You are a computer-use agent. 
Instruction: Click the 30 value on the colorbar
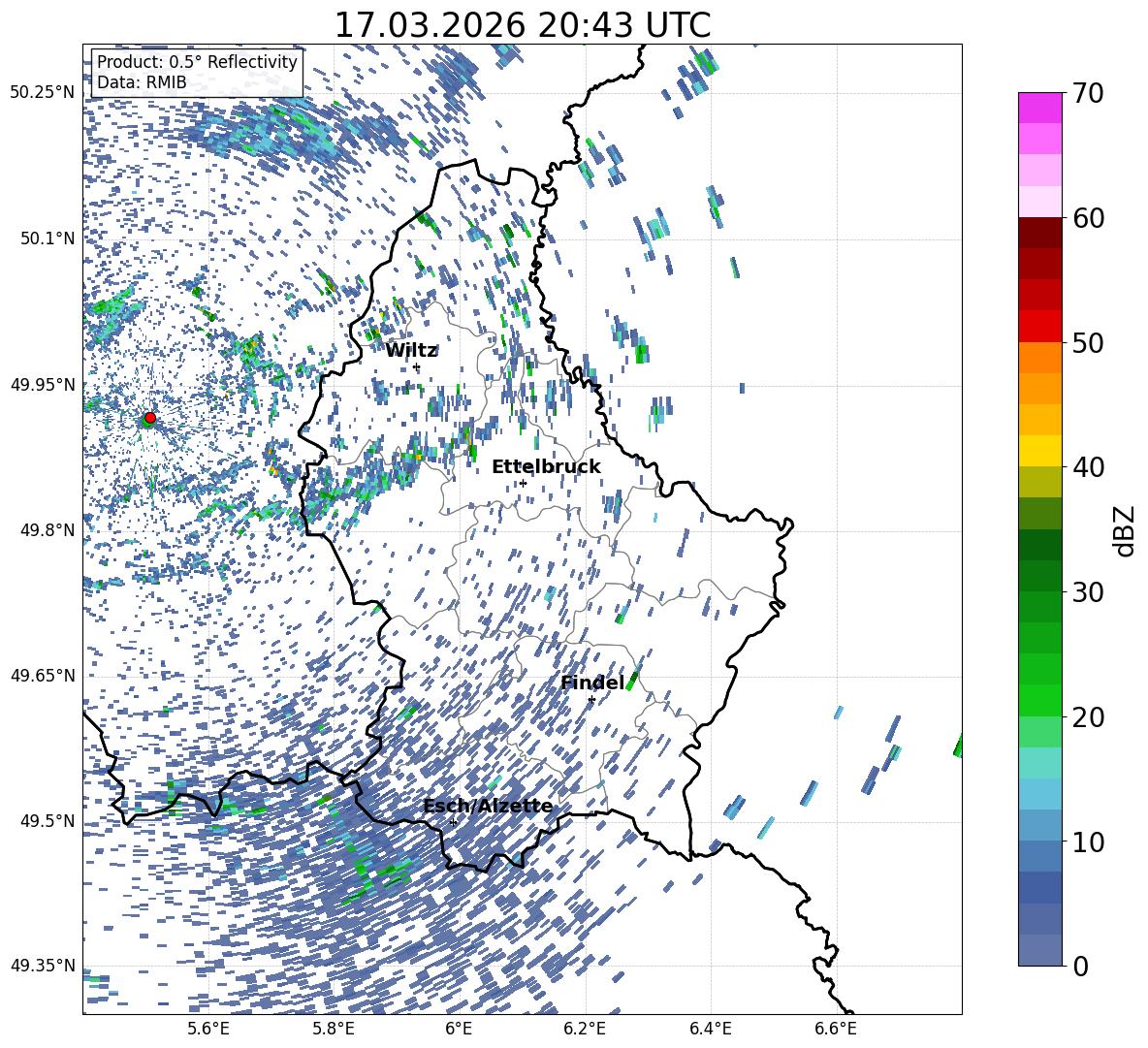pos(1087,592)
